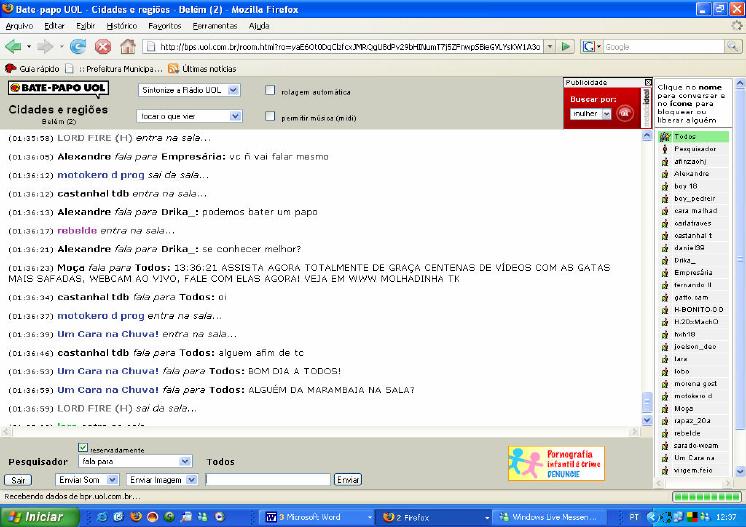The width and height of the screenshot is (746, 527).
Task: Click the Sair button
Action: [18, 480]
